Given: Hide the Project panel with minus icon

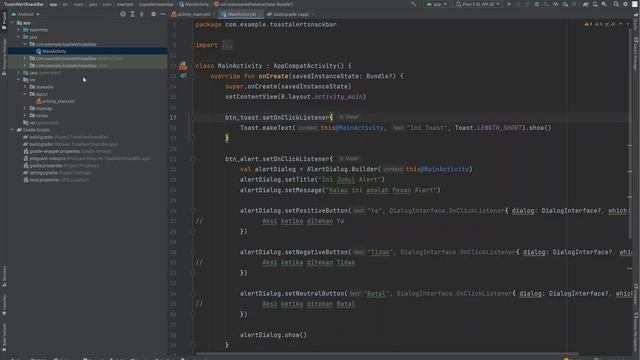Looking at the screenshot, I should (162, 14).
